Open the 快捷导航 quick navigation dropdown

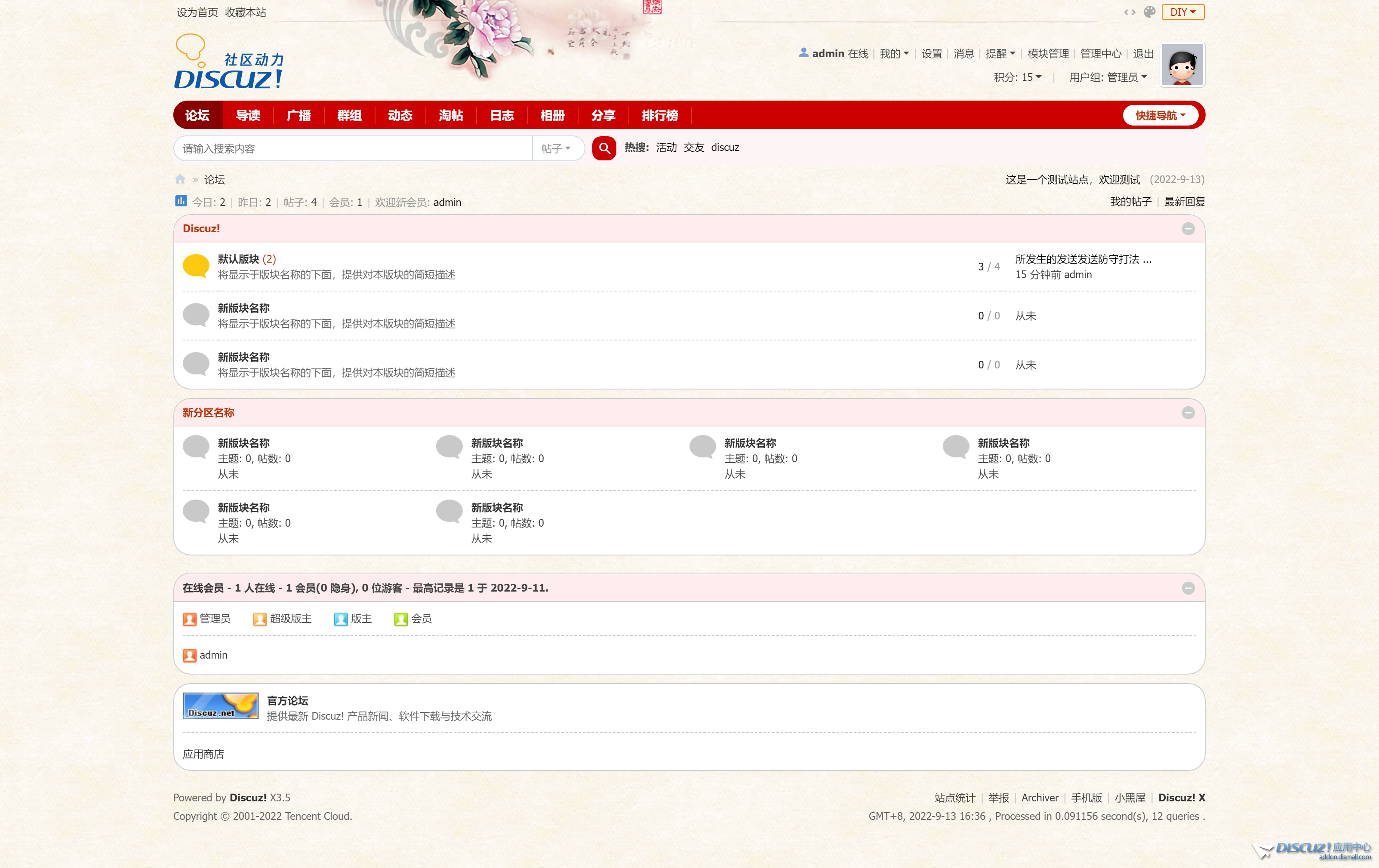tap(1160, 115)
